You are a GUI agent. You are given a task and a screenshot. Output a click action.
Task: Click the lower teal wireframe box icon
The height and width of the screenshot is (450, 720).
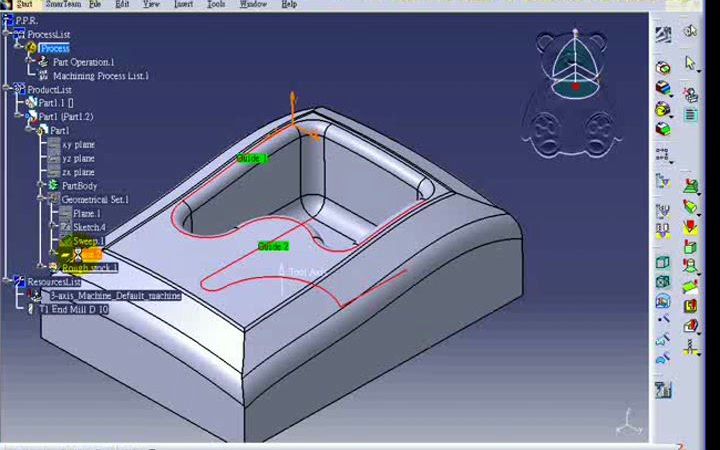(663, 281)
